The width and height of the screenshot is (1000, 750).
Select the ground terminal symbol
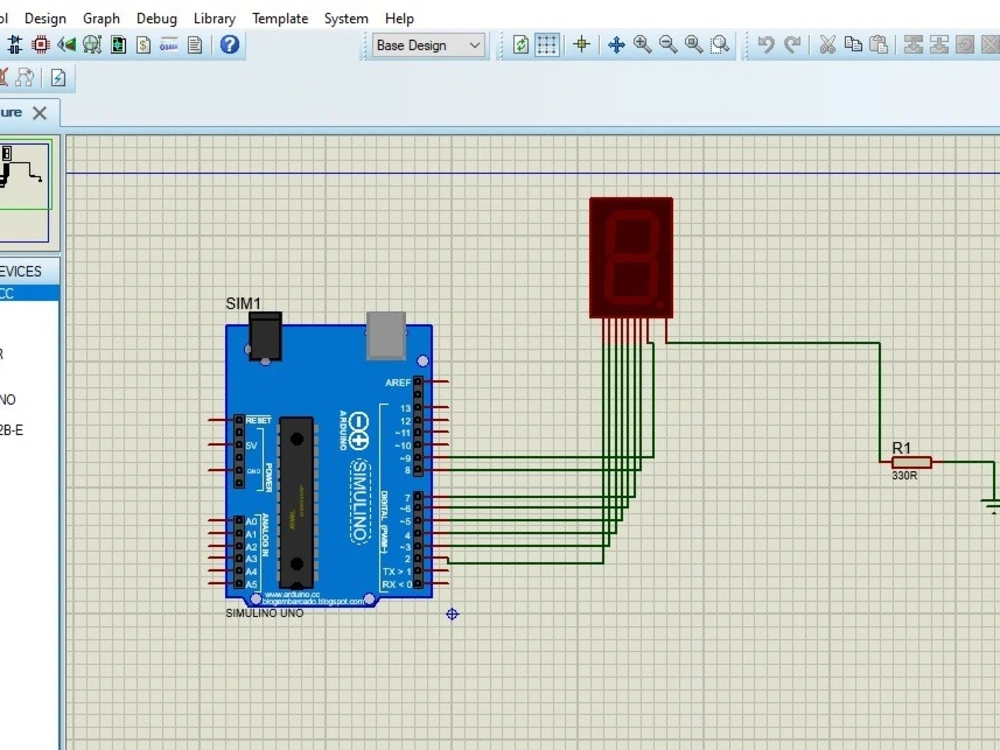(992, 506)
